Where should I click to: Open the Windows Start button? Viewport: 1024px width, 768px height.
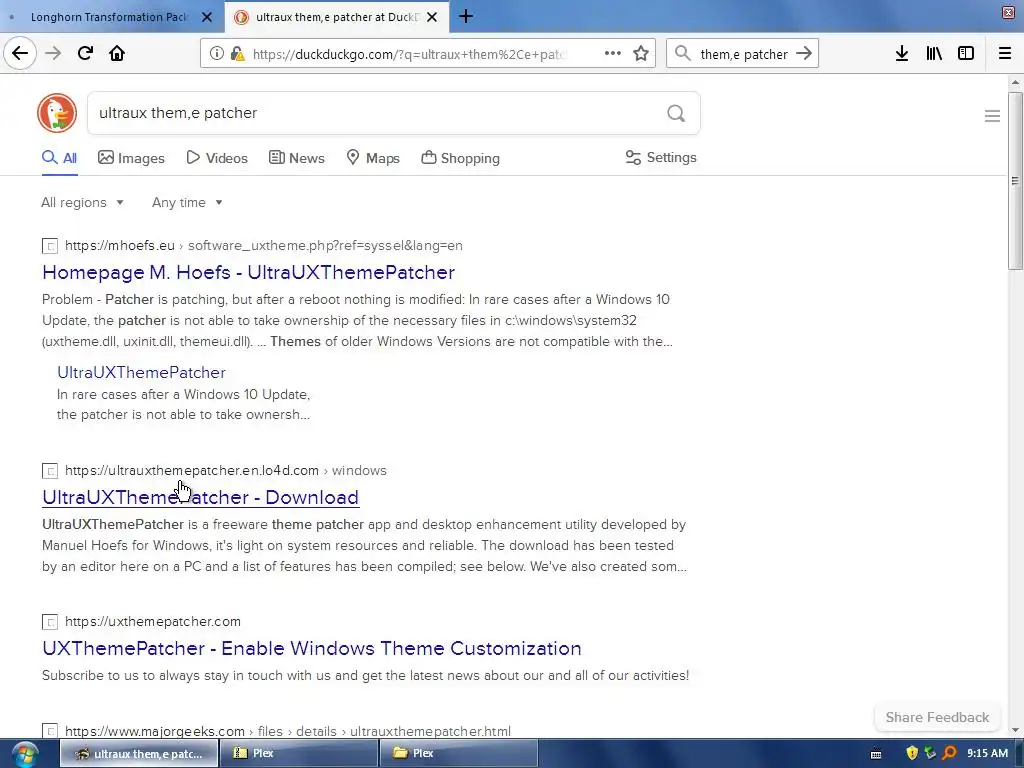pos(24,754)
